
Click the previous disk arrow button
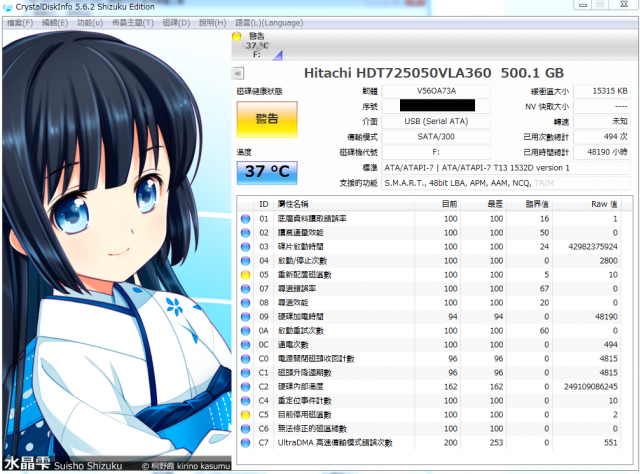(x=238, y=73)
